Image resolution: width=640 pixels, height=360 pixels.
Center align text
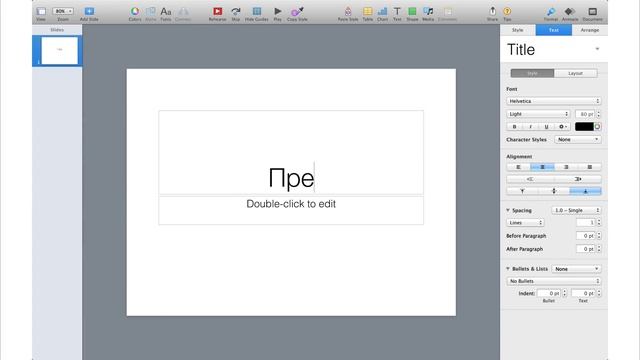542,167
